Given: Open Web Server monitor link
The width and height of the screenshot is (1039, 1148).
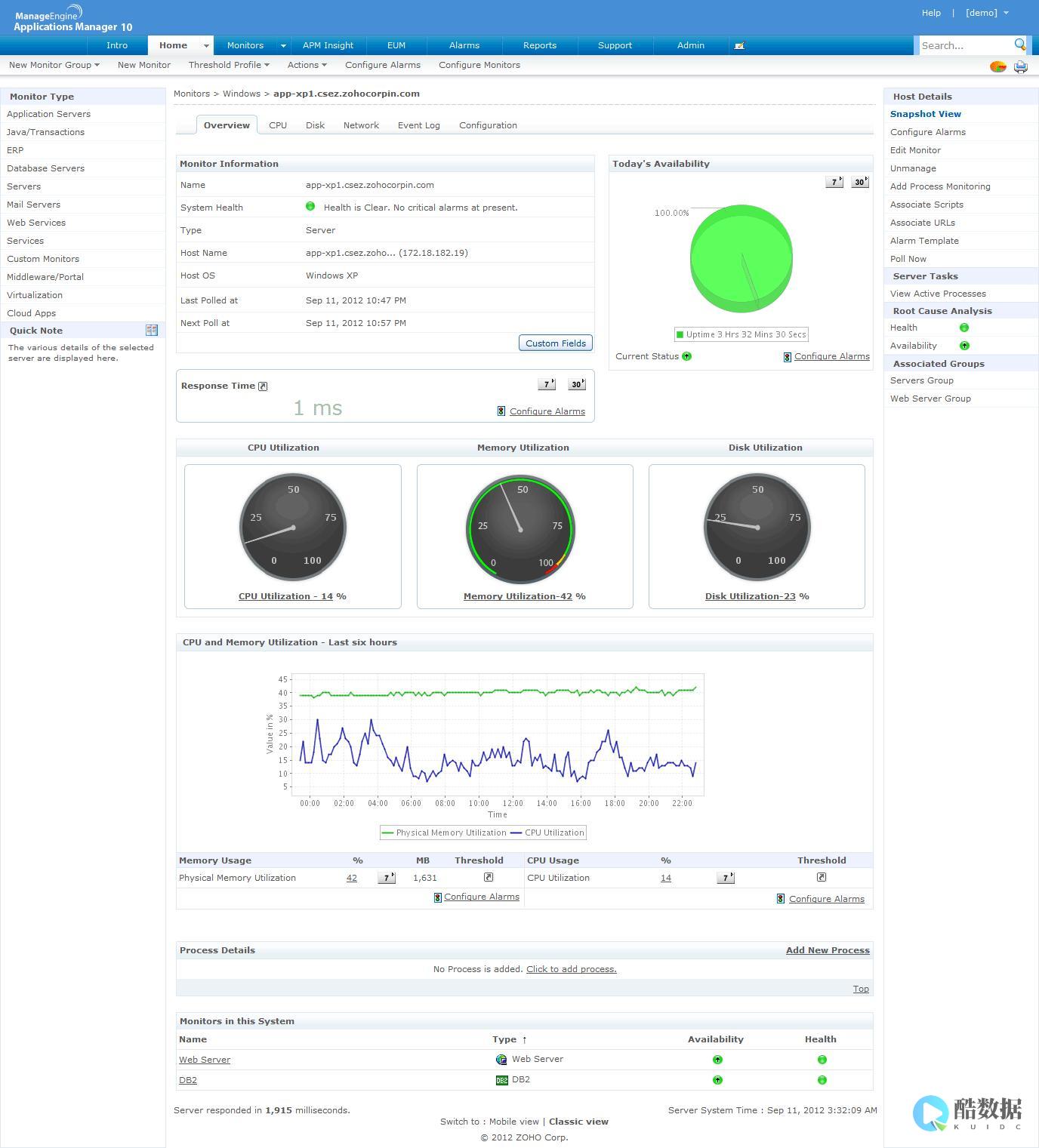Looking at the screenshot, I should click(x=205, y=1060).
